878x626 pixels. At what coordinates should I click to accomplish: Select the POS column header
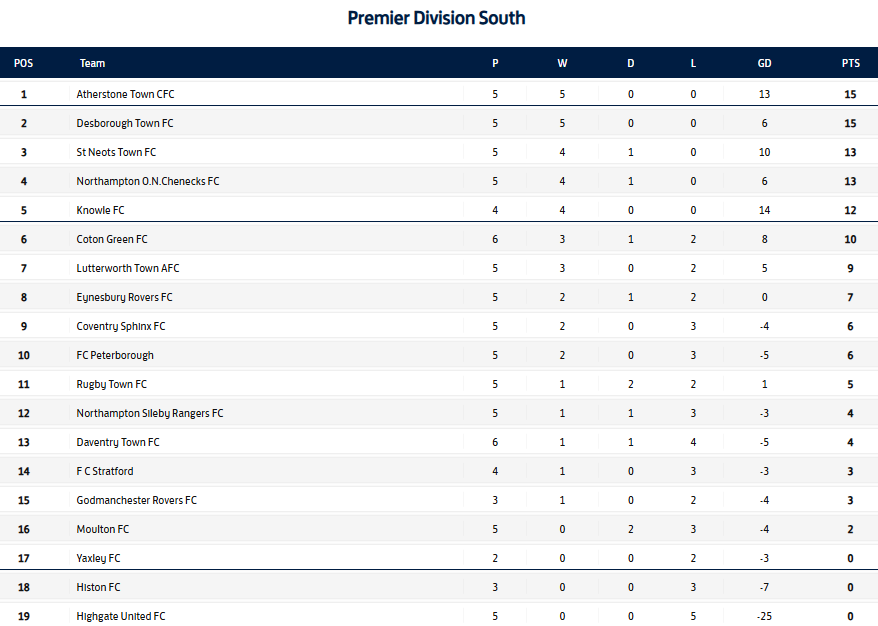[24, 63]
